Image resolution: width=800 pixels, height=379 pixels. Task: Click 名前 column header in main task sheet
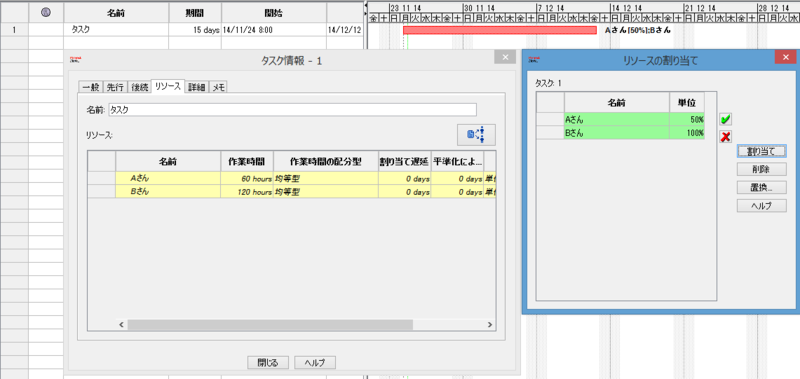pyautogui.click(x=116, y=14)
